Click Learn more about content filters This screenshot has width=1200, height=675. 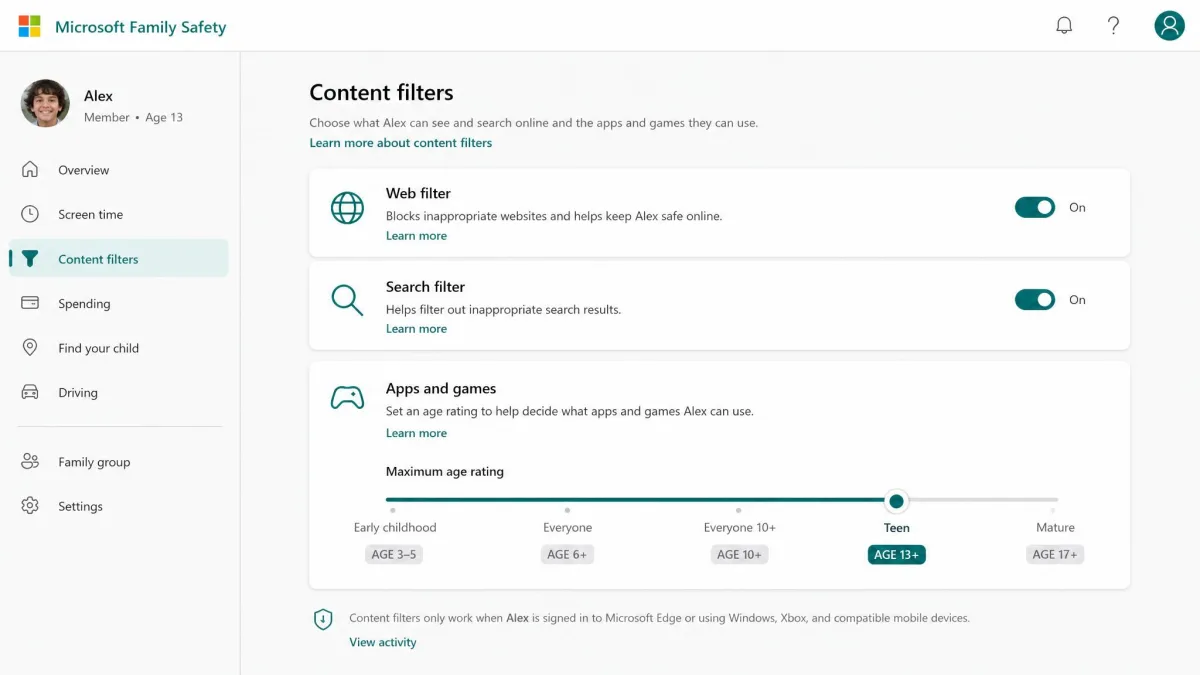(400, 143)
